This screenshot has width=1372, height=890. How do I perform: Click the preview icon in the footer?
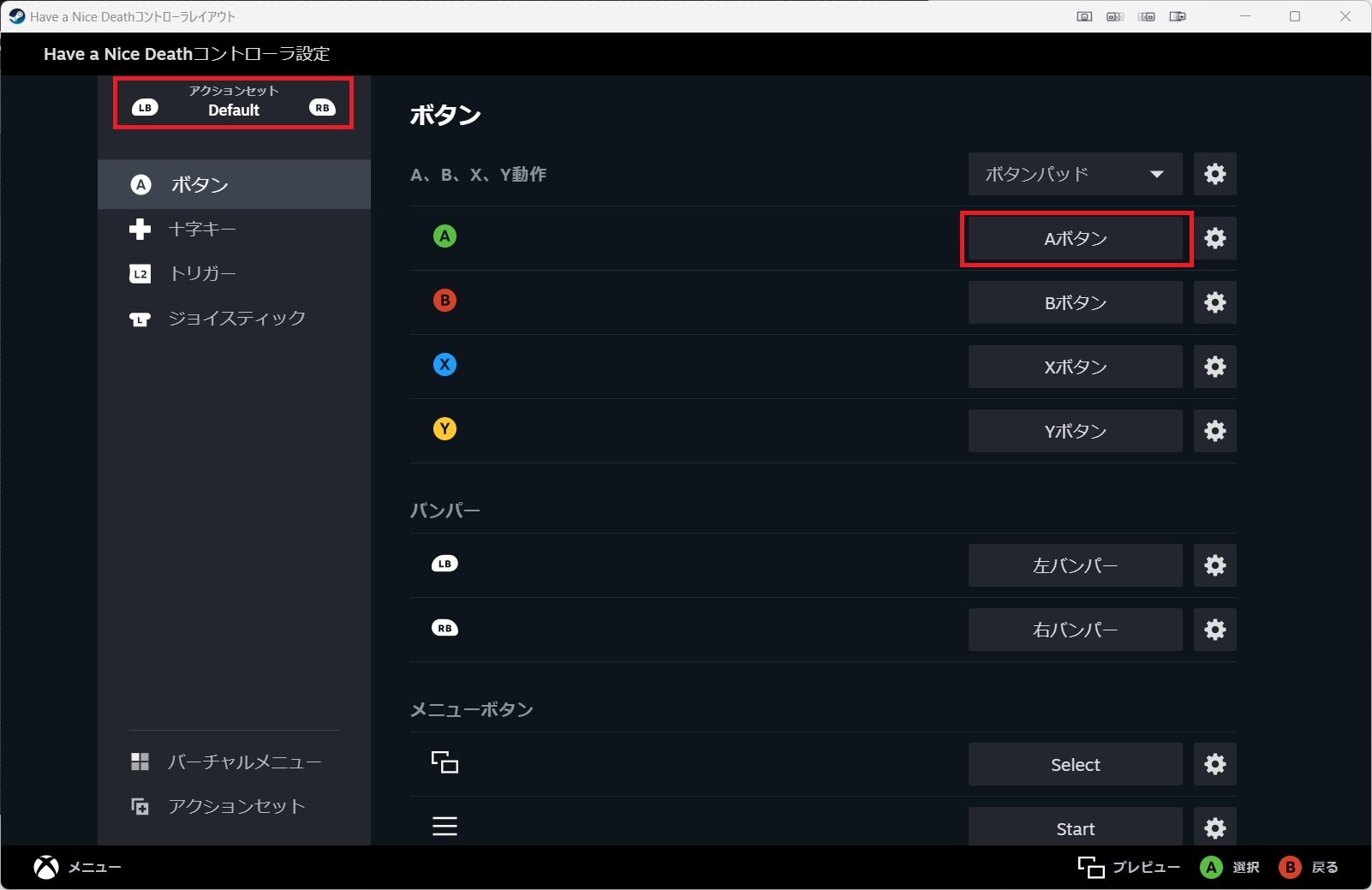click(1090, 868)
